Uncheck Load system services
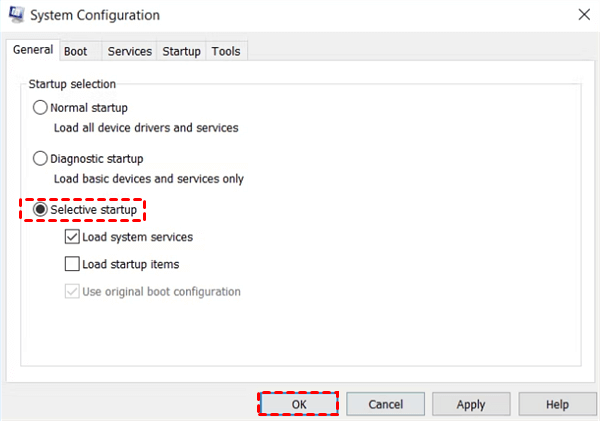The image size is (600, 421). 72,238
